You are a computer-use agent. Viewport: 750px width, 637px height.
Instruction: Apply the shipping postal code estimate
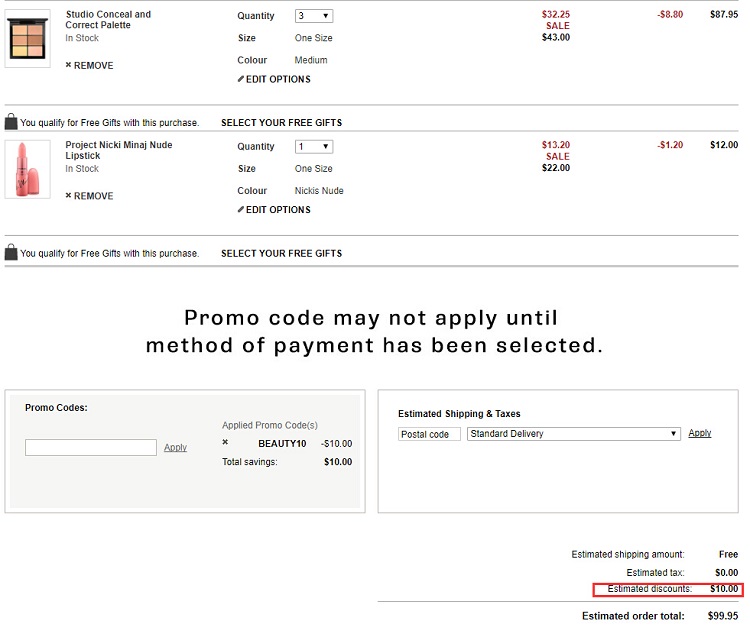[x=700, y=433]
